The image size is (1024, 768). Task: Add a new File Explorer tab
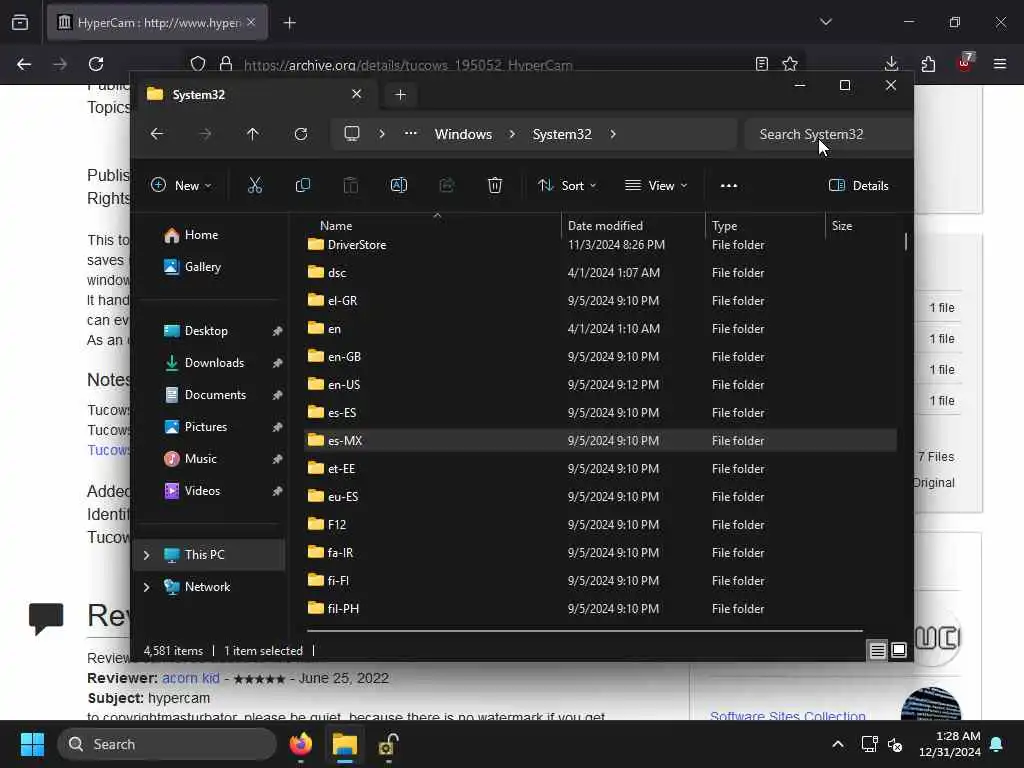(x=400, y=95)
